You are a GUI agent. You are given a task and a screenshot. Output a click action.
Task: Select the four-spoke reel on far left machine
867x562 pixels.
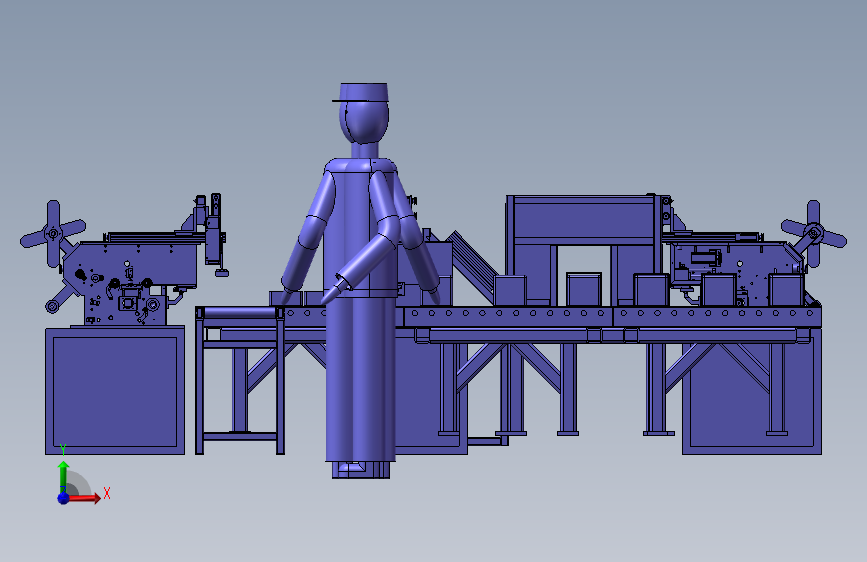tap(53, 234)
